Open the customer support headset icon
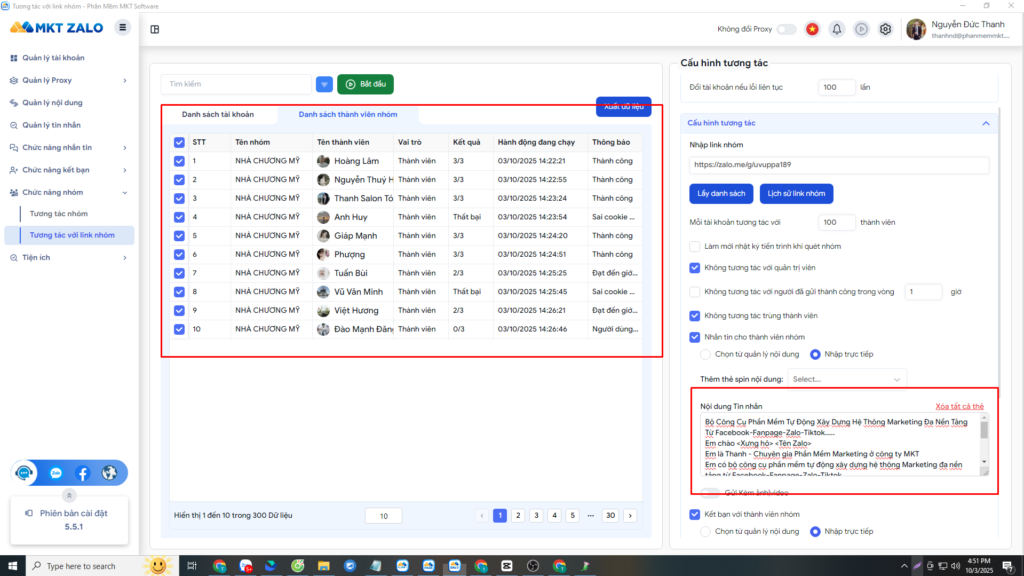Viewport: 1024px width, 576px height. tap(24, 473)
